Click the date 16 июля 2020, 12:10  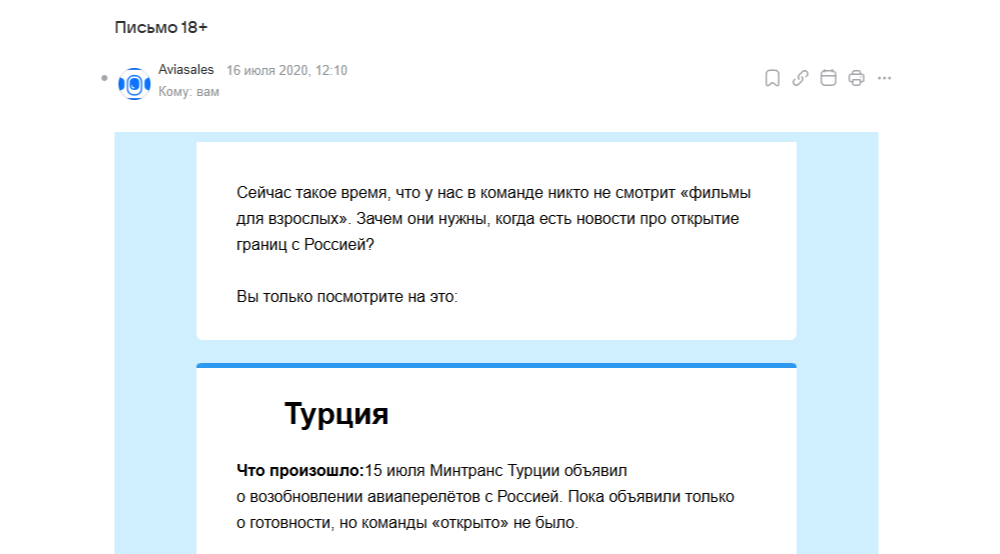[287, 70]
